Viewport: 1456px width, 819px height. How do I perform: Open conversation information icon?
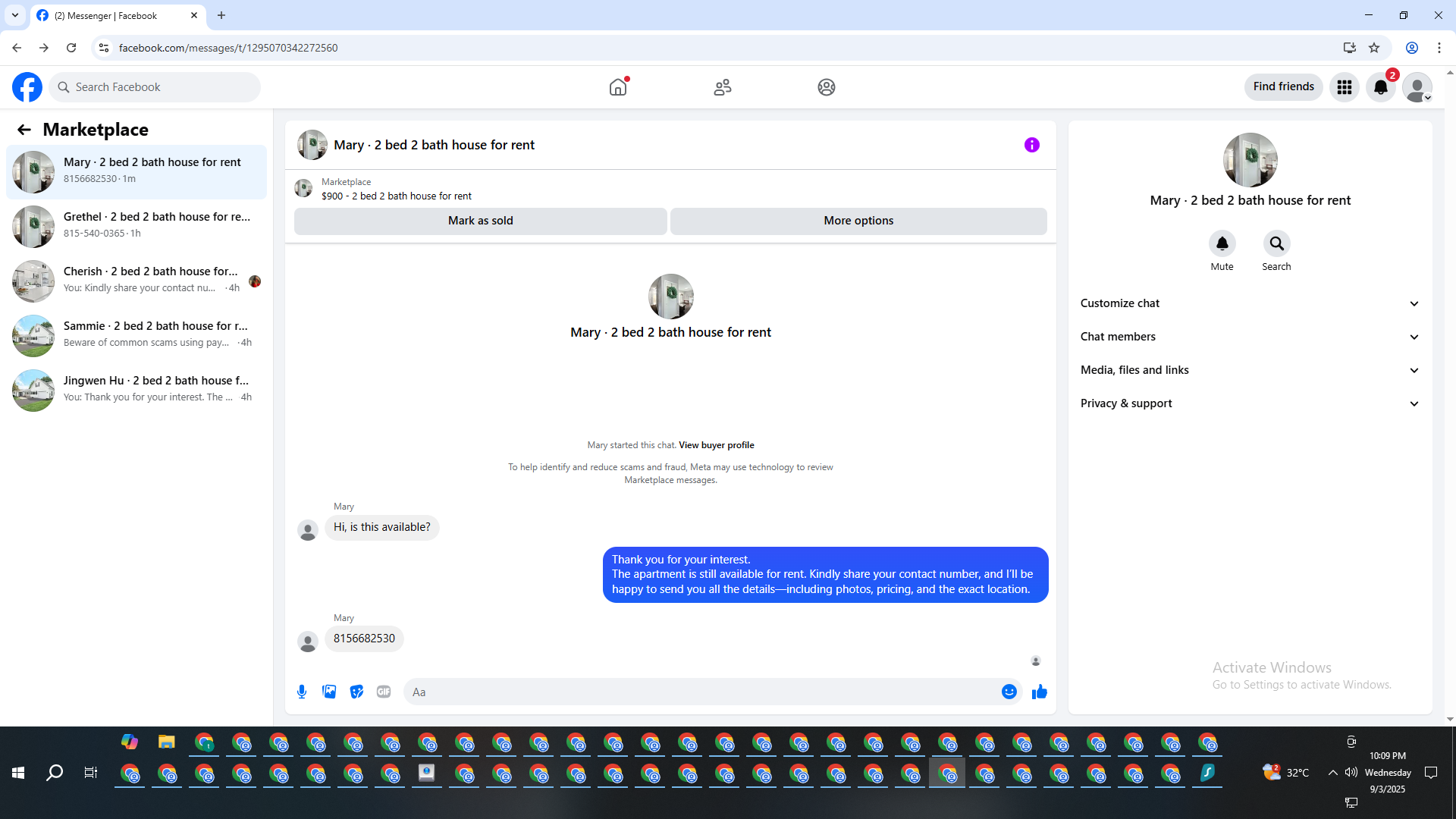coord(1032,145)
